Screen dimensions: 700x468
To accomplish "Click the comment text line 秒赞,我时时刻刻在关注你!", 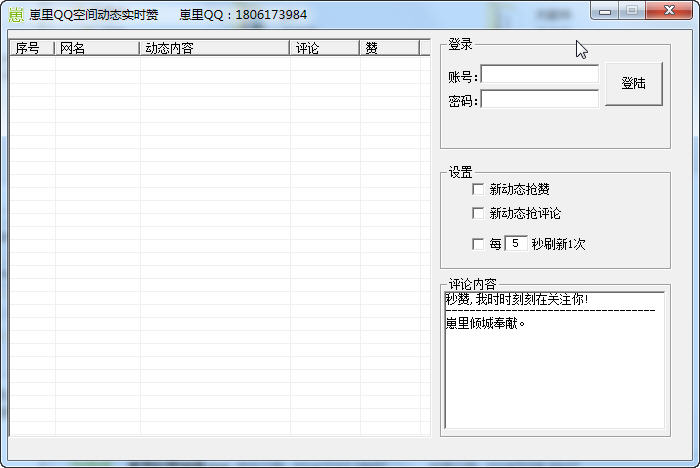I will tap(517, 300).
